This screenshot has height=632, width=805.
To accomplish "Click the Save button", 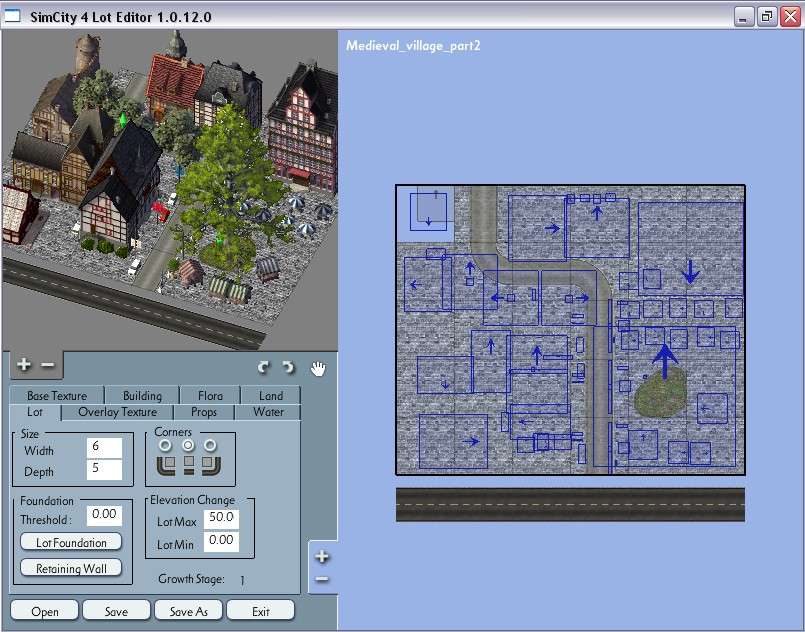I will [x=117, y=611].
